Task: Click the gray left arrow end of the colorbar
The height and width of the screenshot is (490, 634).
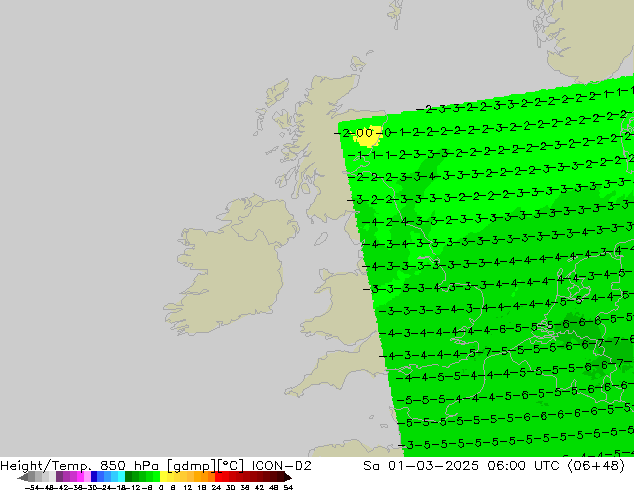Action: tap(23, 477)
